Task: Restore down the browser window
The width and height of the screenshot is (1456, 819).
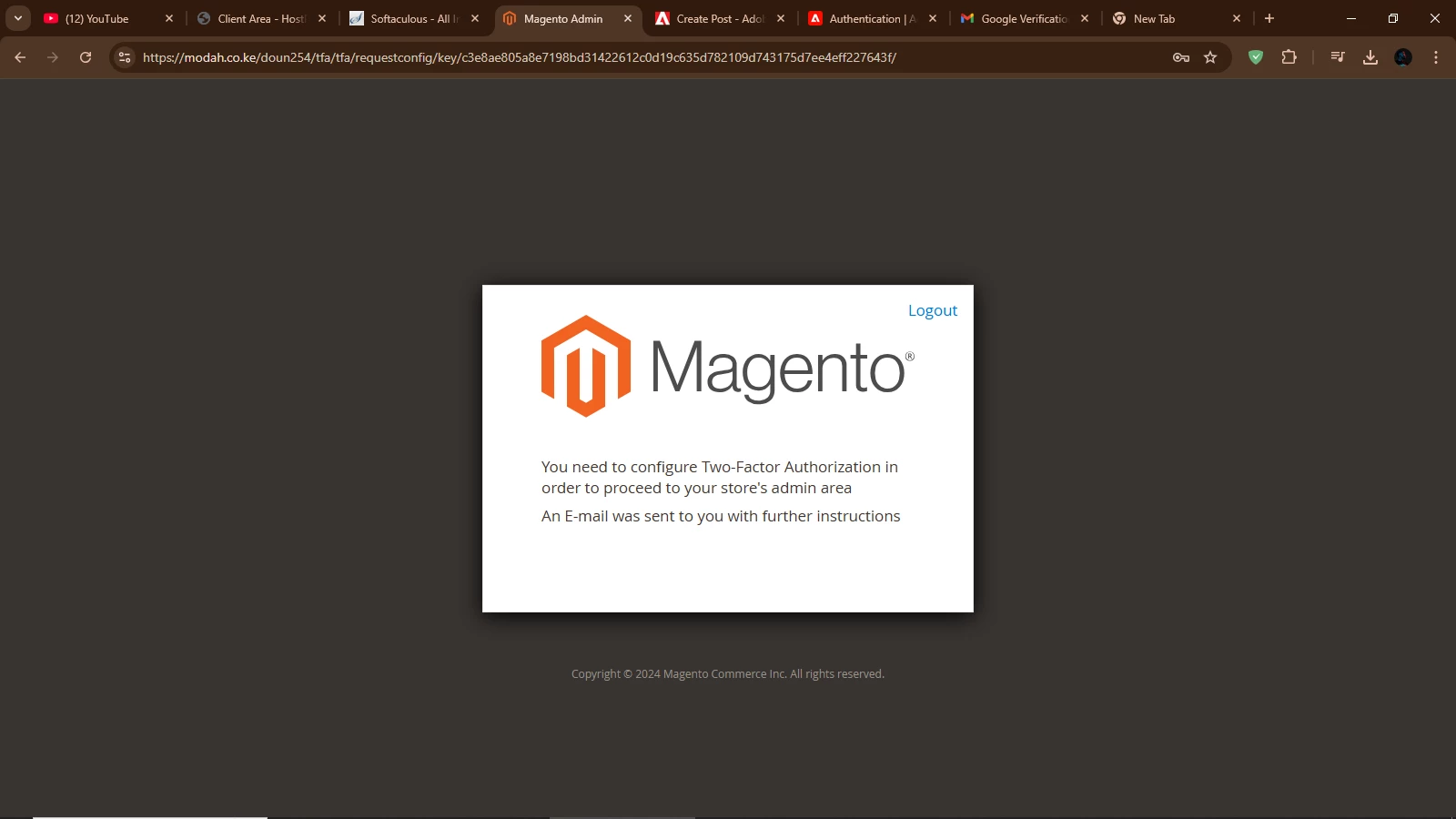Action: coord(1393,18)
